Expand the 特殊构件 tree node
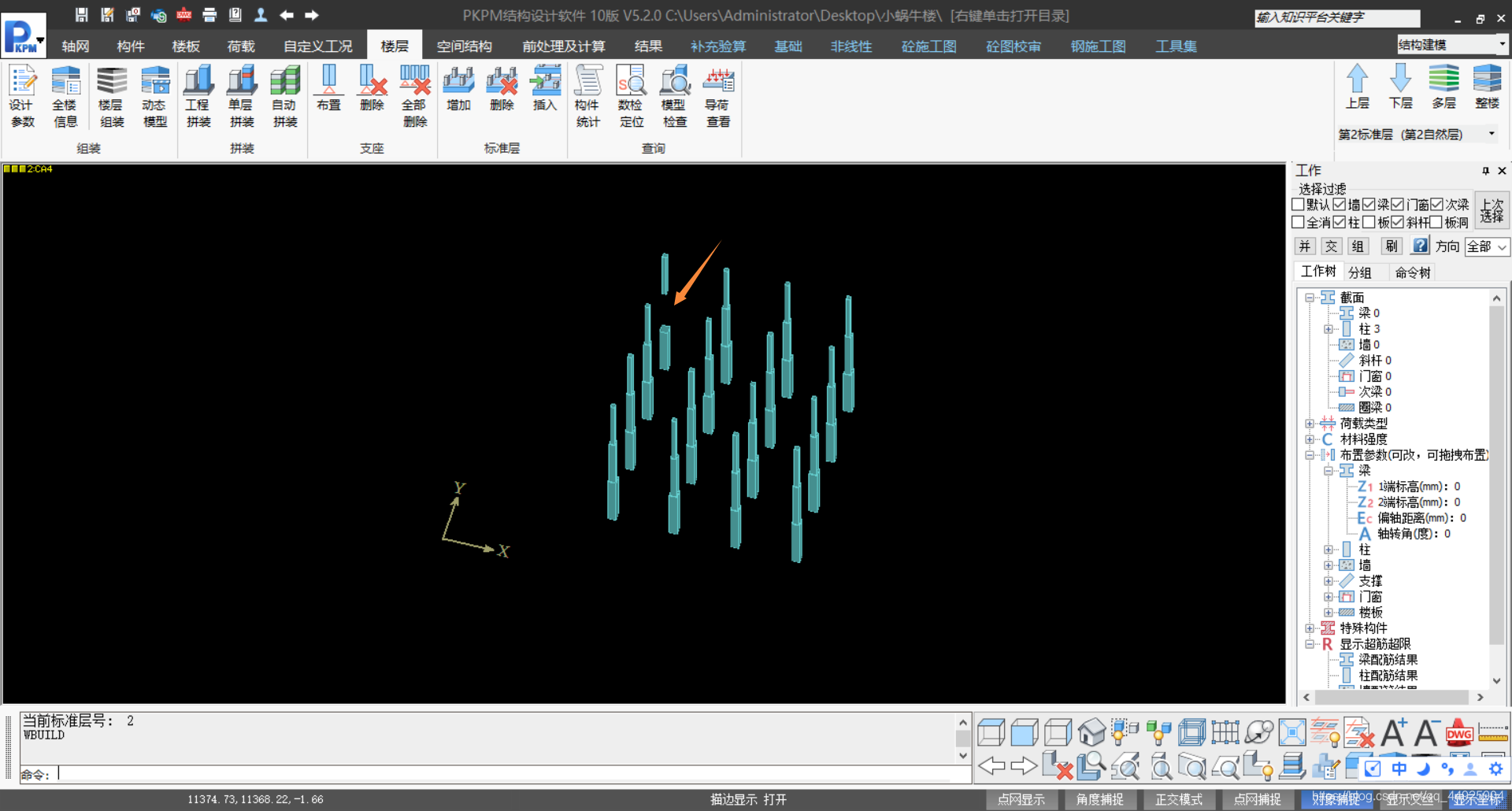The width and height of the screenshot is (1512, 811). 1310,628
